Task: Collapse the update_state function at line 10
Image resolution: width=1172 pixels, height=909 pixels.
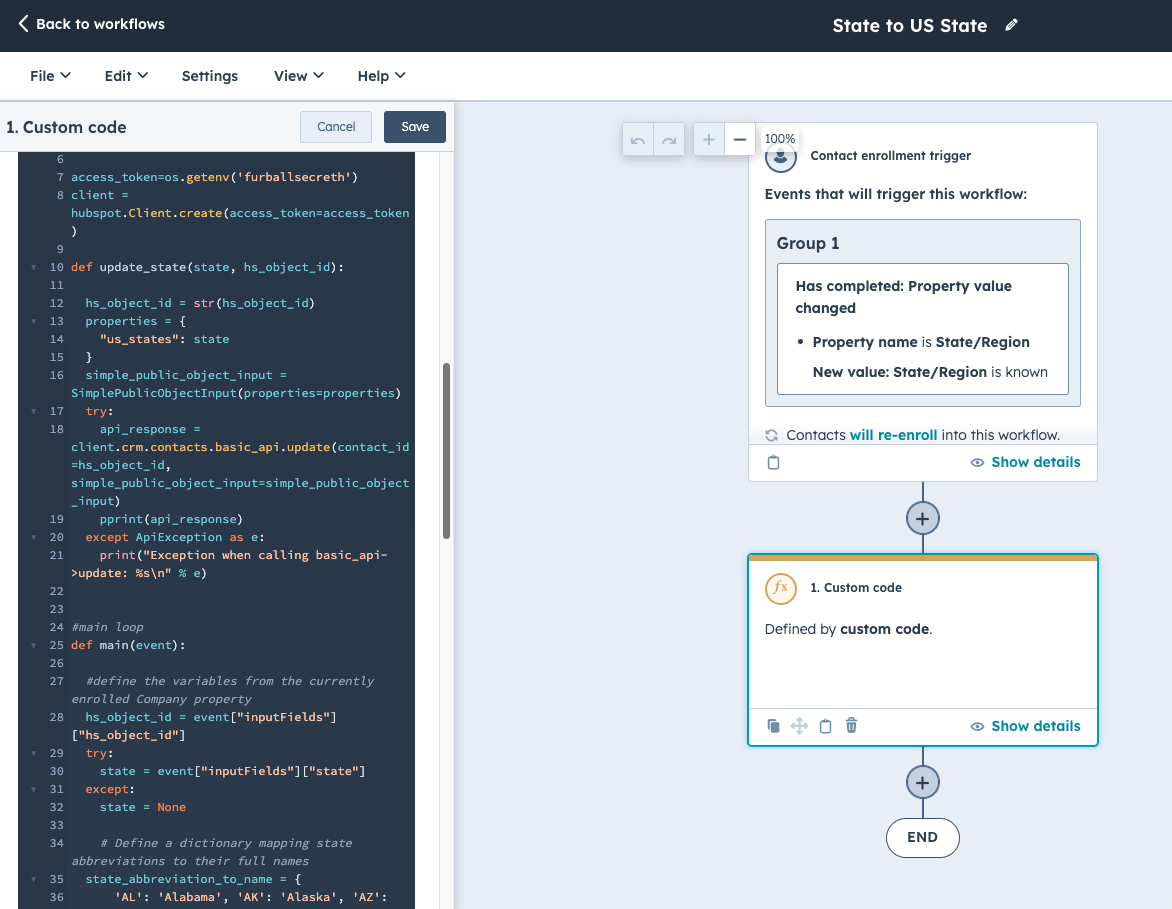Action: click(34, 268)
